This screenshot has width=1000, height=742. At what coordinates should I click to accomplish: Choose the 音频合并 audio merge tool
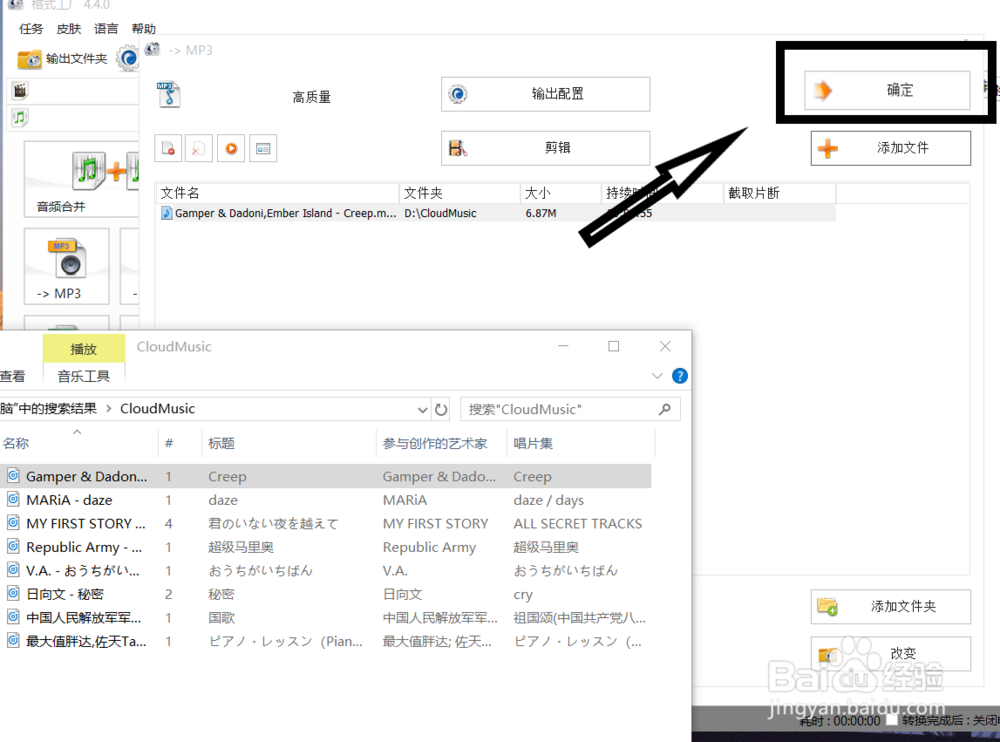[82, 179]
